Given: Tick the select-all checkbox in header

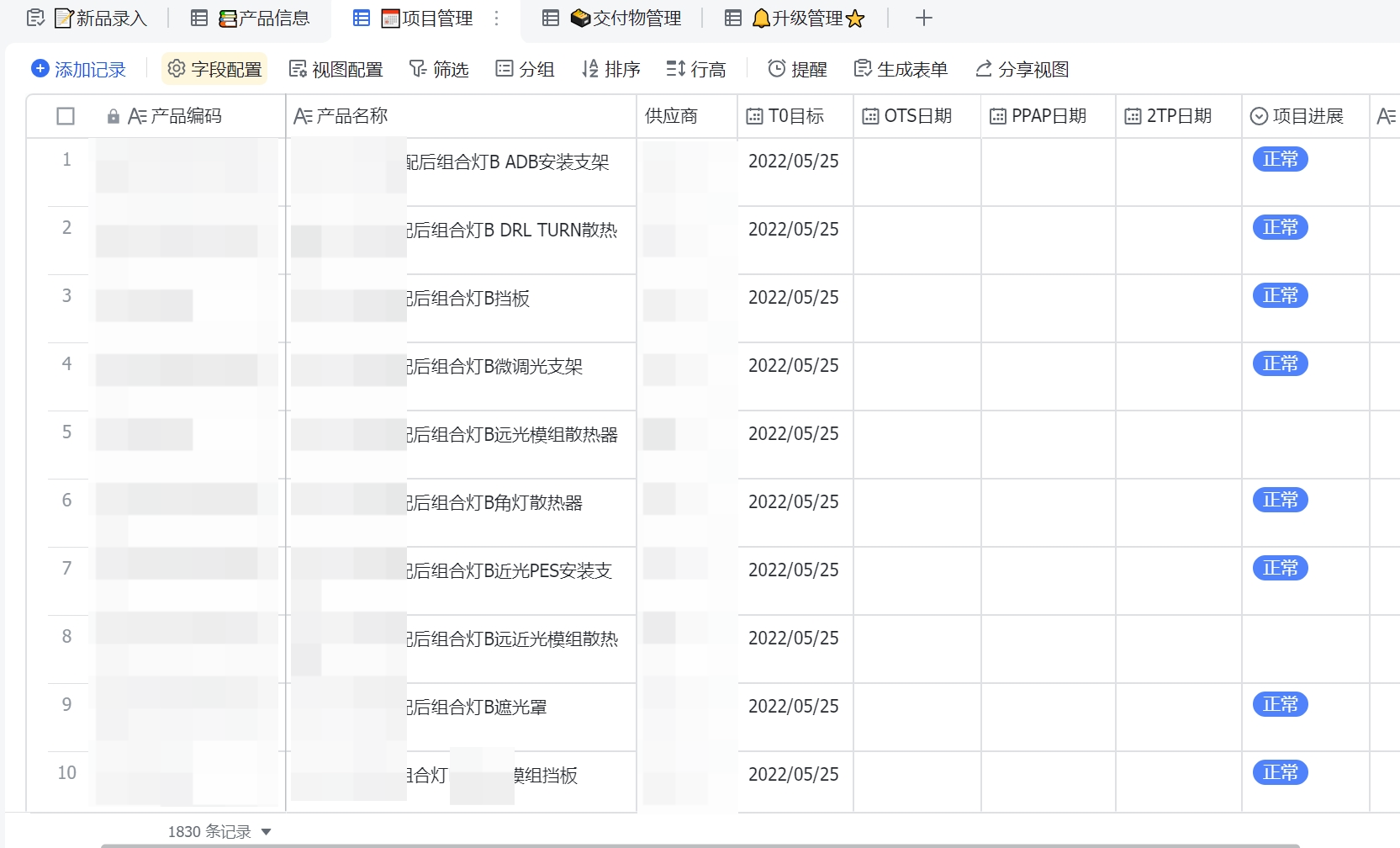Looking at the screenshot, I should (x=66, y=116).
